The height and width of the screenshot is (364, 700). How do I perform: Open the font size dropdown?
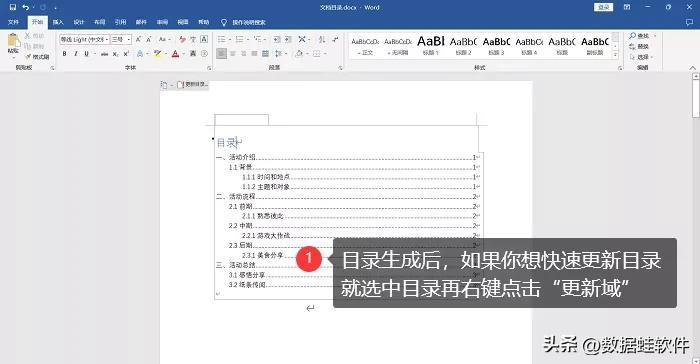(x=129, y=40)
